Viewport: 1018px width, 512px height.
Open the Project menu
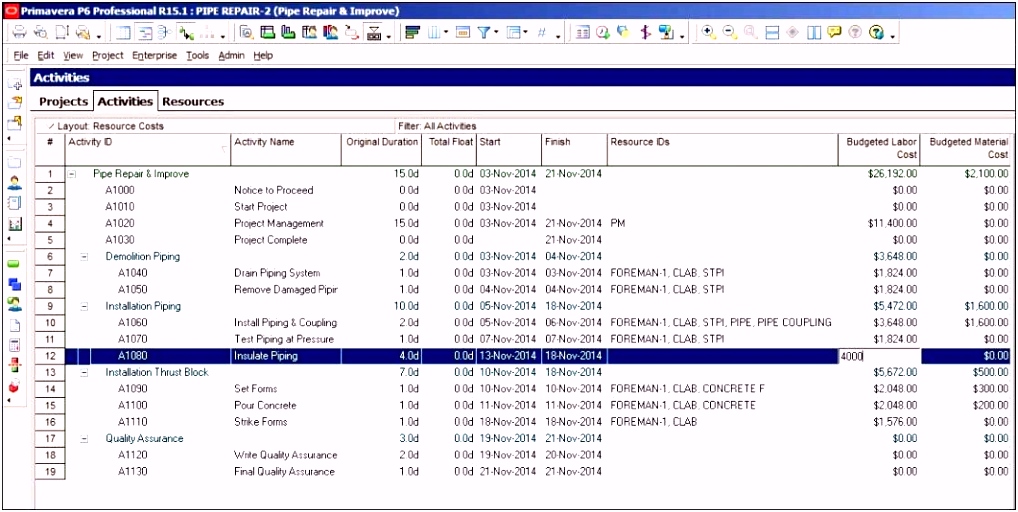tap(108, 56)
